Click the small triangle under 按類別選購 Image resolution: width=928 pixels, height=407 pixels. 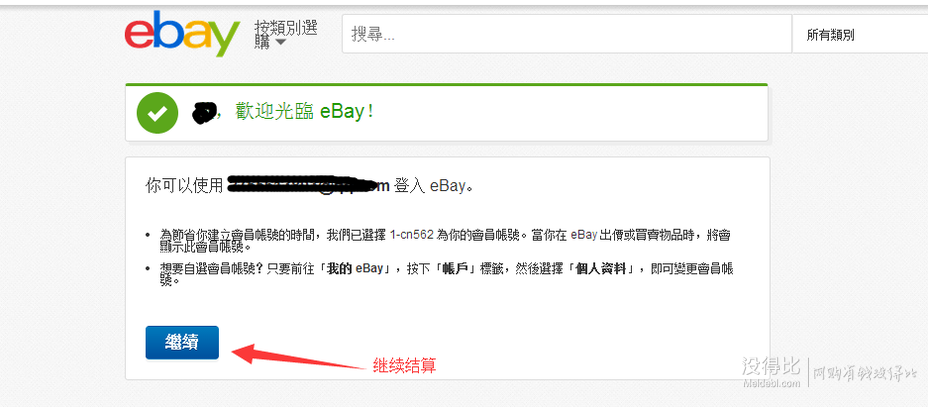pyautogui.click(x=281, y=42)
